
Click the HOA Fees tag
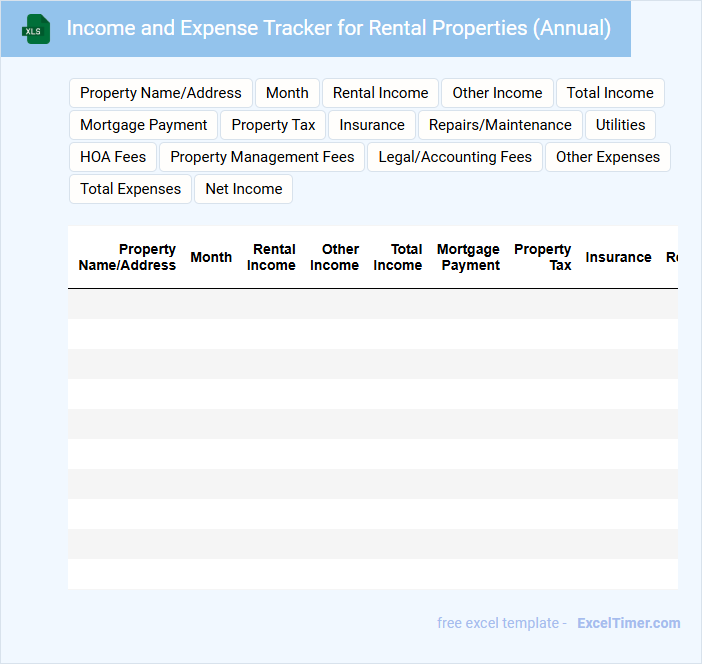(x=113, y=157)
